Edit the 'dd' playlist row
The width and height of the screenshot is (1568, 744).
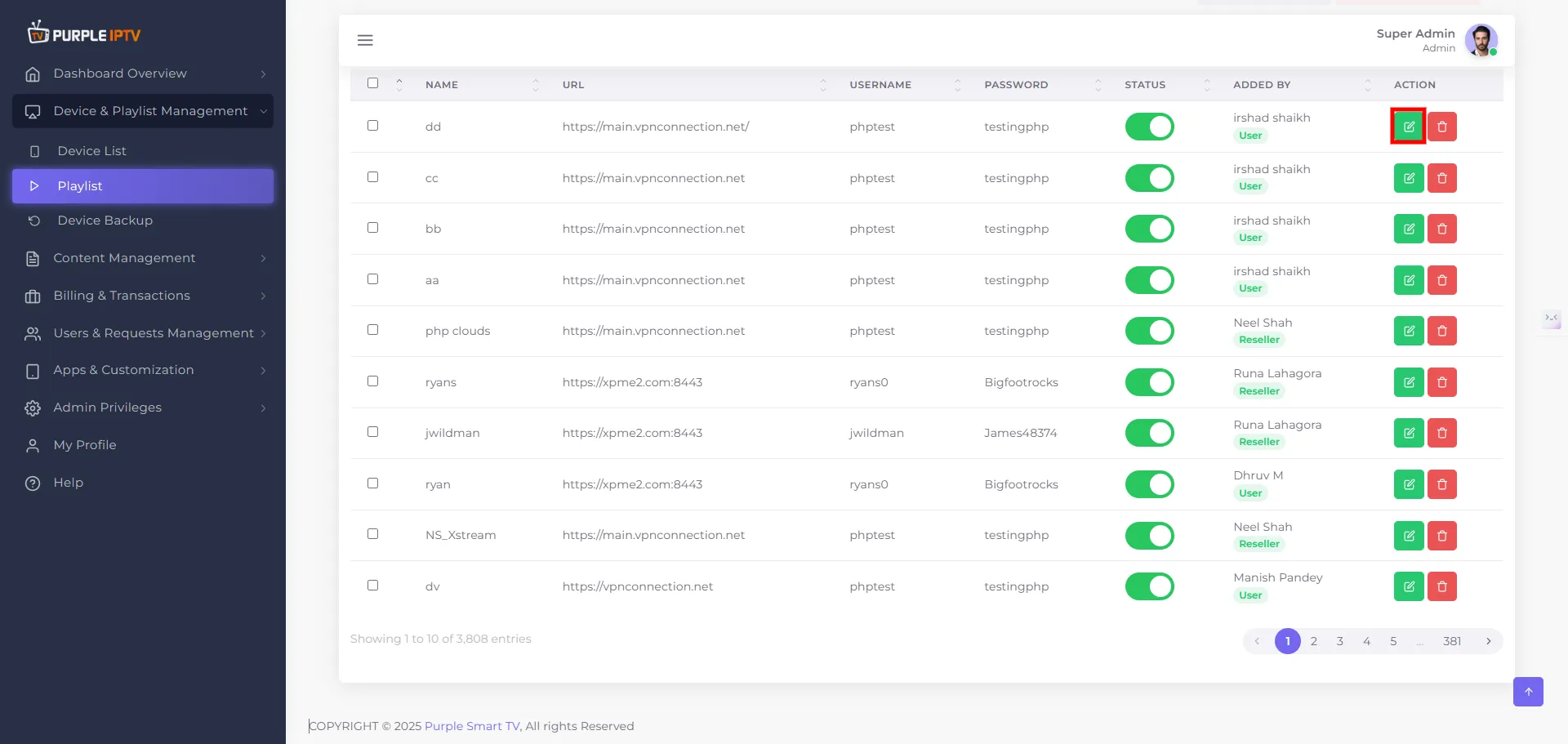[x=1409, y=127]
